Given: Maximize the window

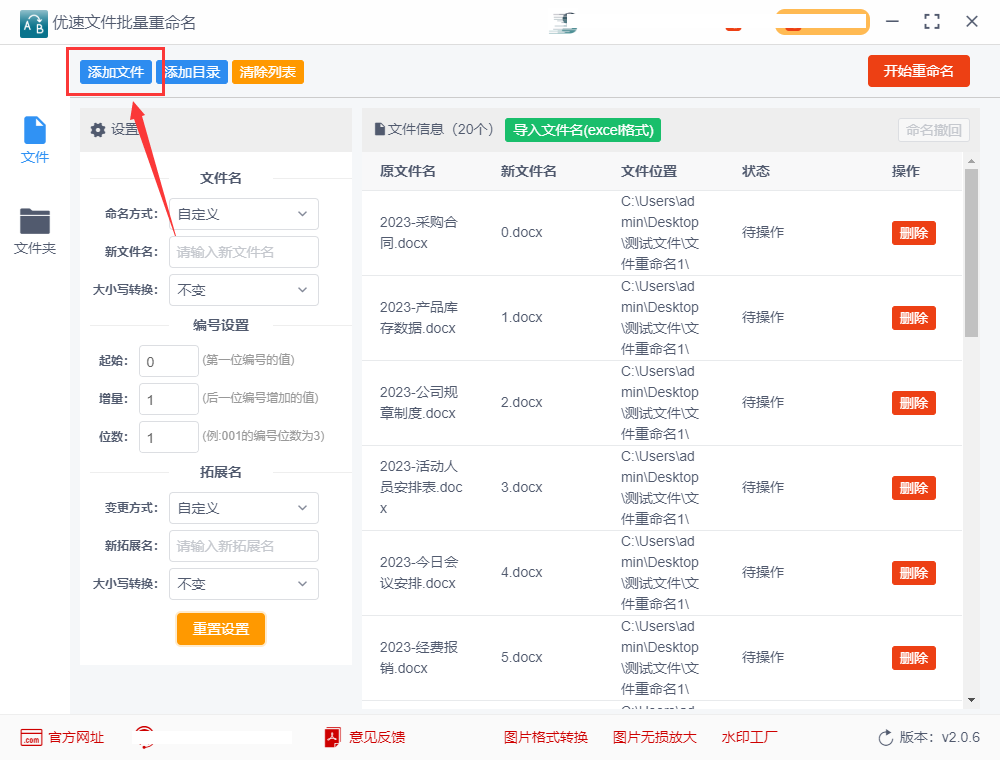Looking at the screenshot, I should (932, 22).
